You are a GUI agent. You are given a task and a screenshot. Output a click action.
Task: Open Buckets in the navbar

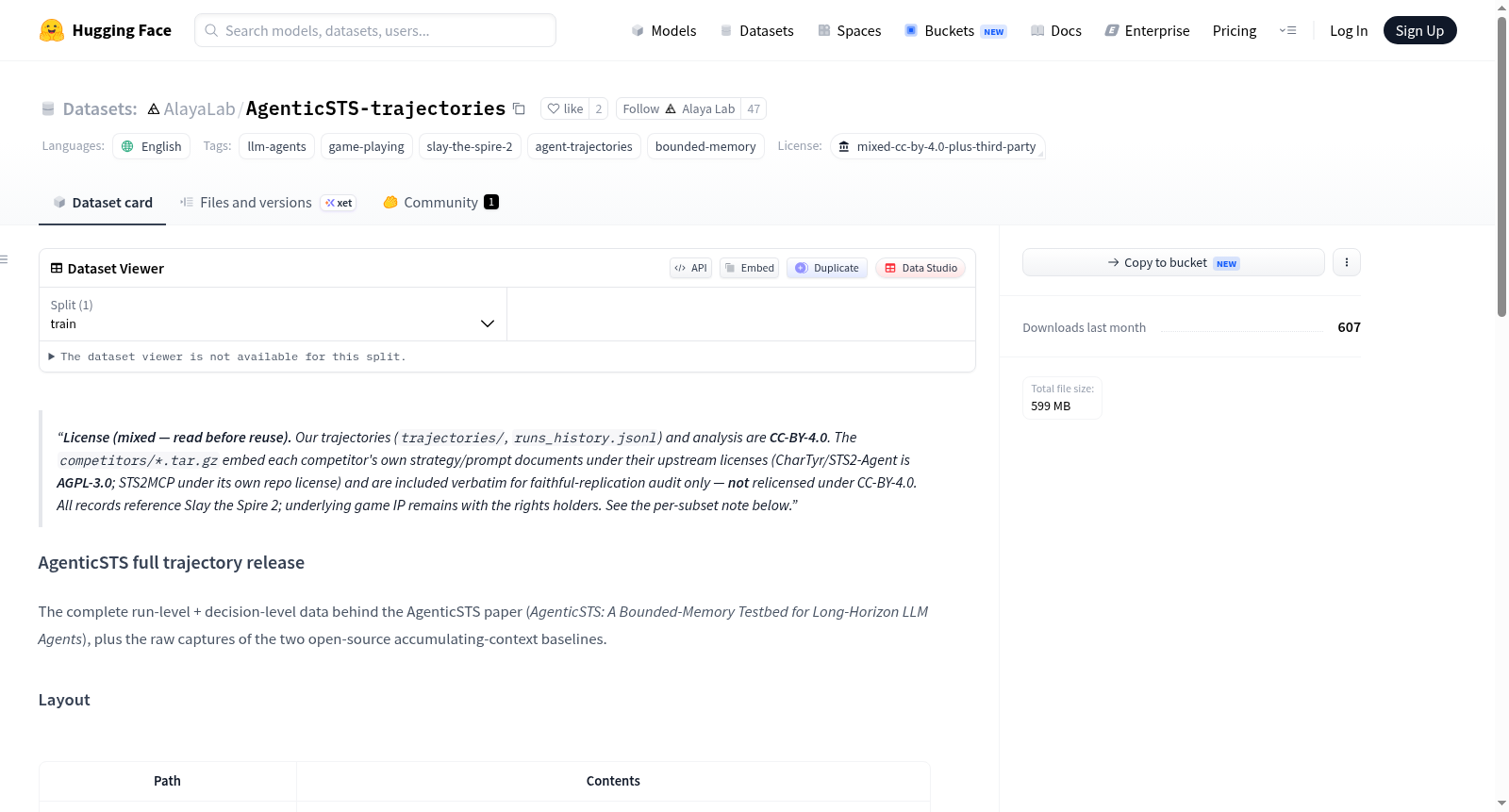pyautogui.click(x=955, y=30)
